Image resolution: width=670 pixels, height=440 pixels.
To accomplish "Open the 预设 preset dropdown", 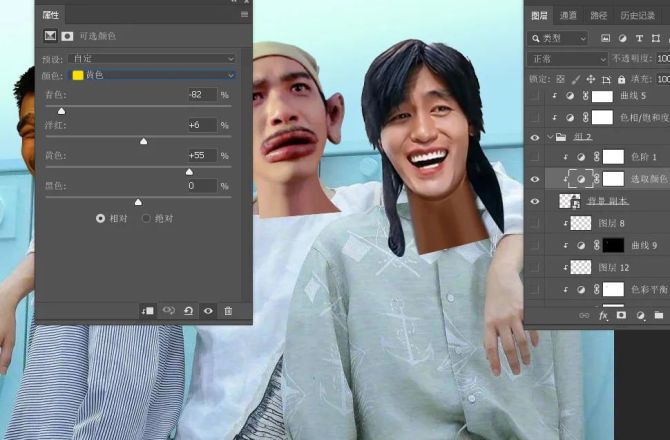I will [151, 59].
